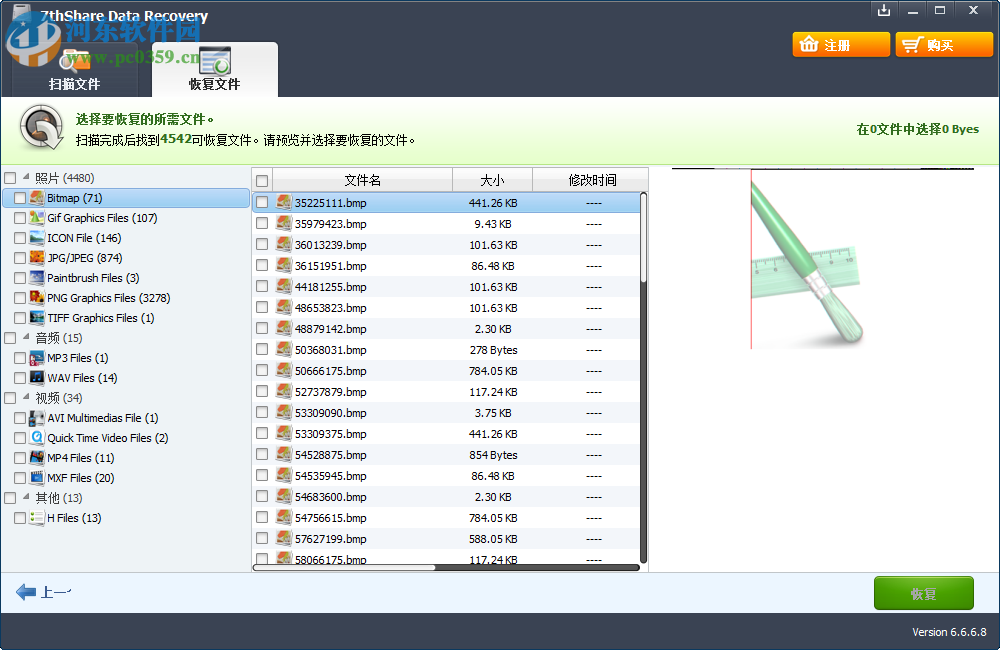Viewport: 1000px width, 650px height.
Task: Enable the select-all checkbox above the file list
Action: [261, 179]
